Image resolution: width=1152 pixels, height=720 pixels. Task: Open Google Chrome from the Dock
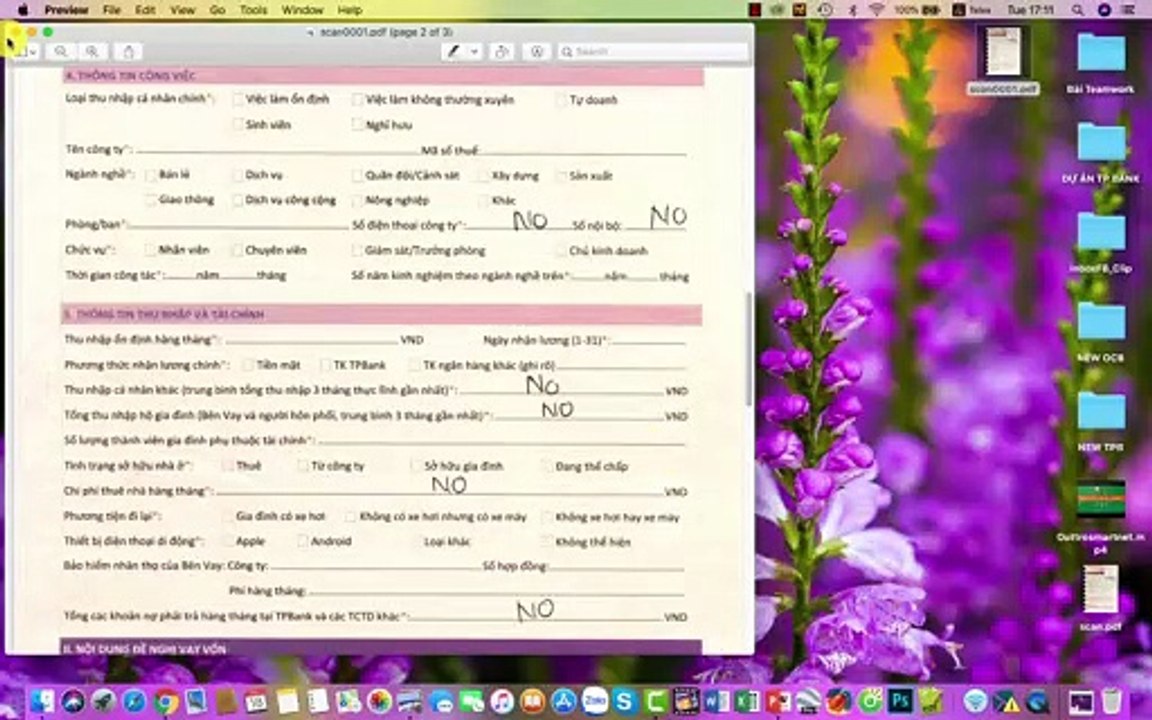click(x=165, y=701)
